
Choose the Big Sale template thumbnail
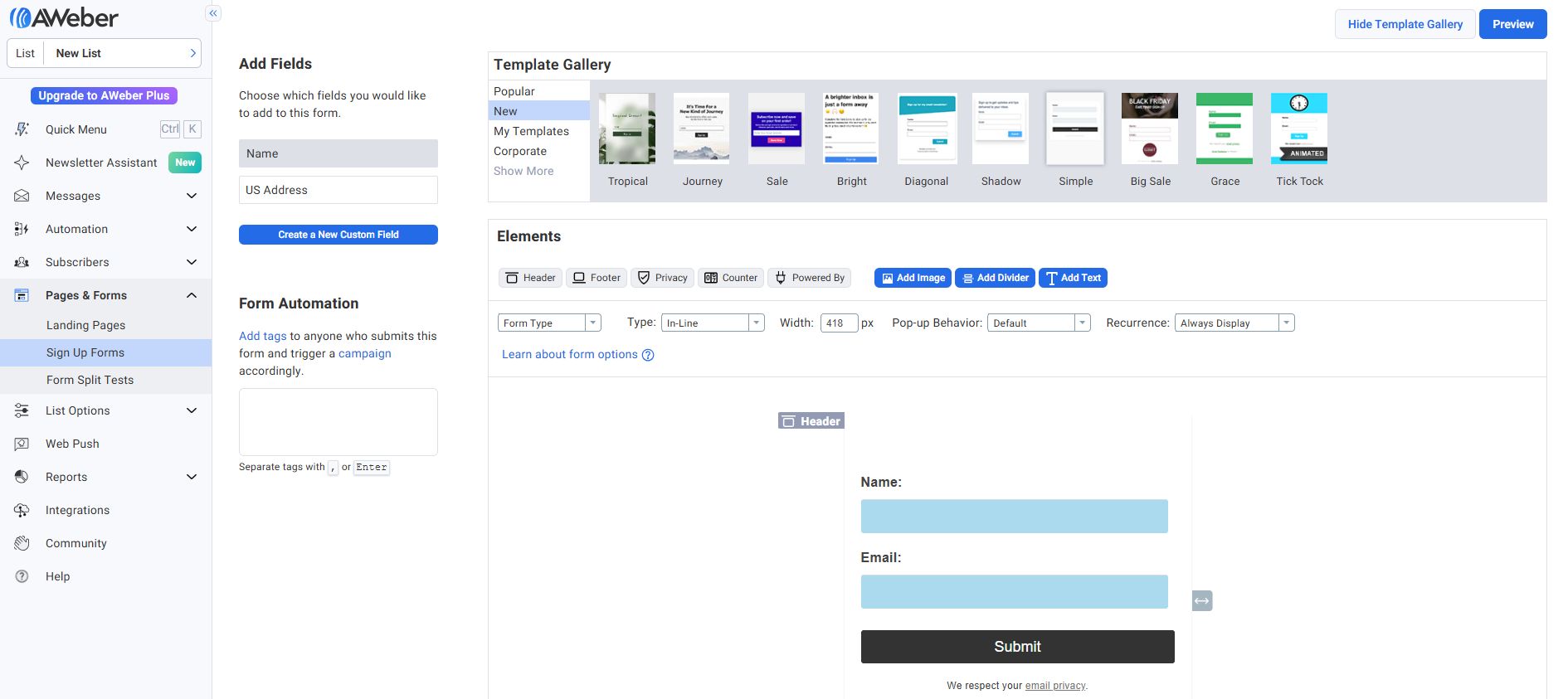click(1150, 129)
